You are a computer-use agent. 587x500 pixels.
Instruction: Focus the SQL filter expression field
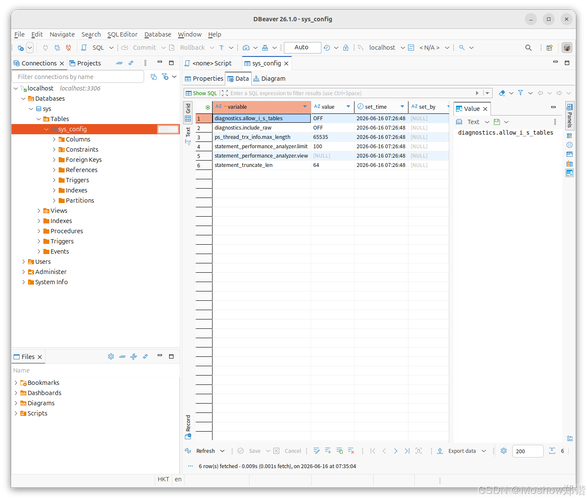[352, 93]
